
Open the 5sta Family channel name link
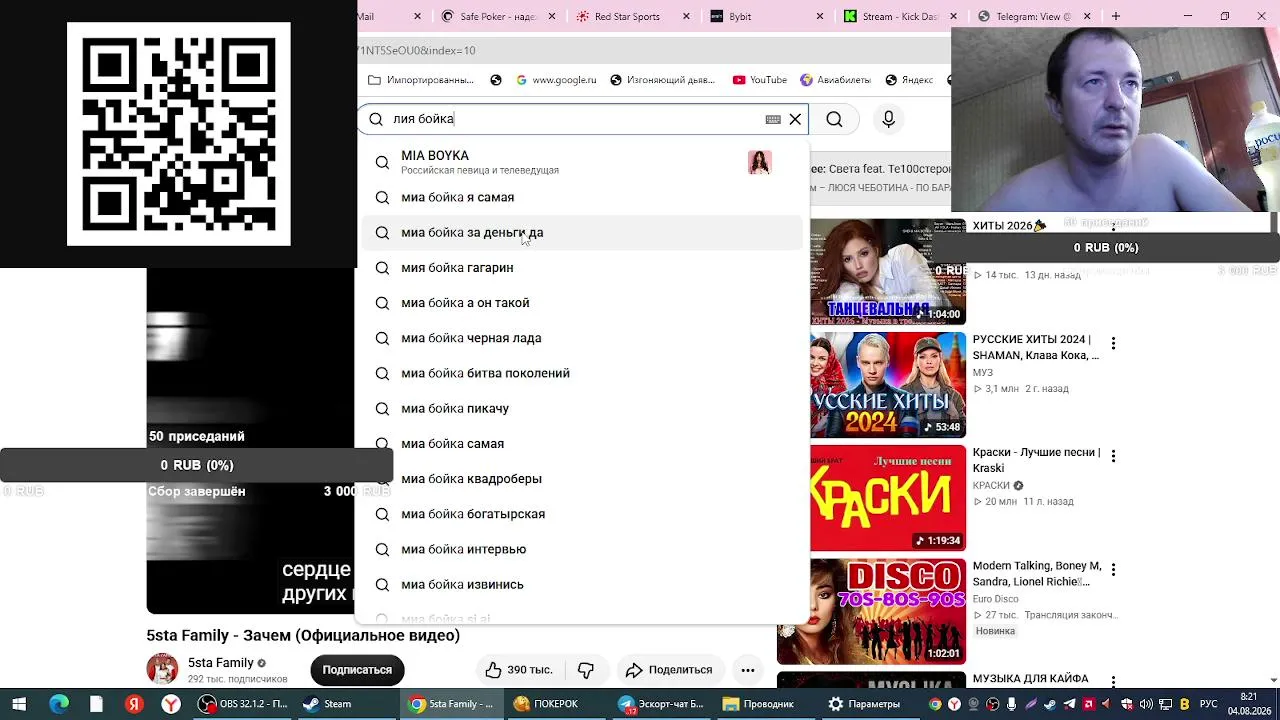tap(220, 663)
